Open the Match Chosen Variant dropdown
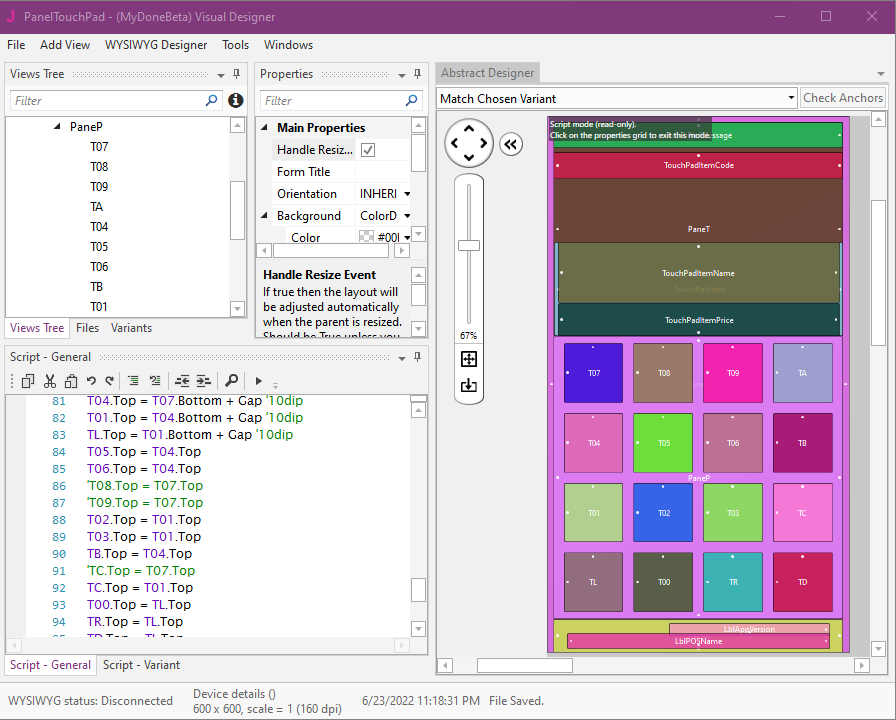This screenshot has width=896, height=720. [x=789, y=98]
